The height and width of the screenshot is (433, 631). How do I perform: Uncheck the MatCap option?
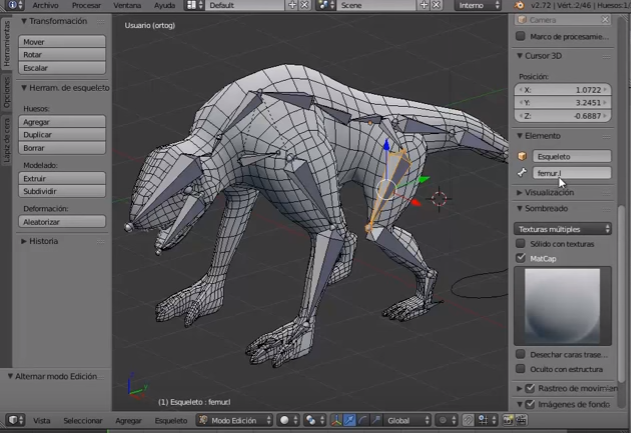[x=520, y=258]
